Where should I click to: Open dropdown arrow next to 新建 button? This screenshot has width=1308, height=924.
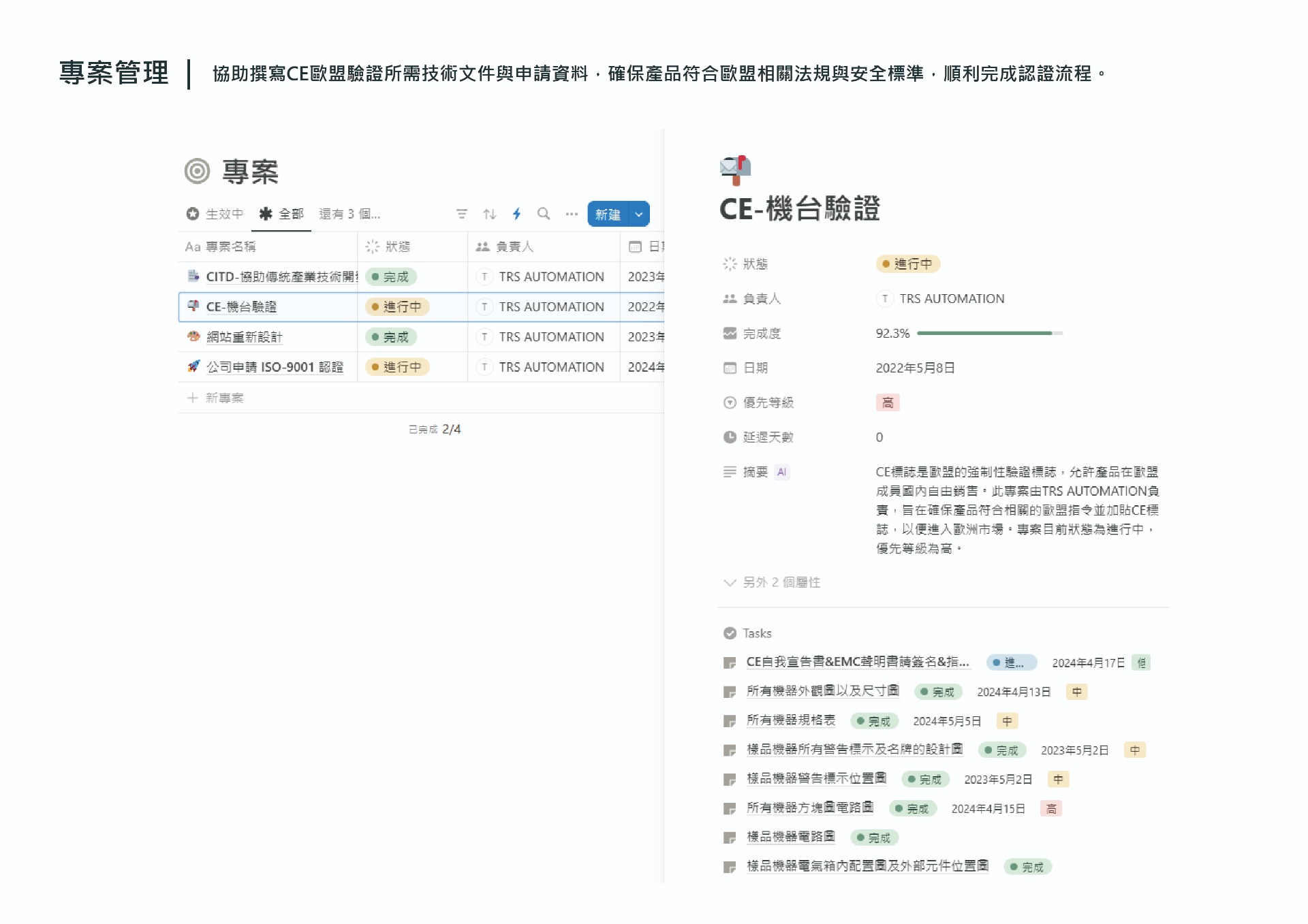point(639,214)
